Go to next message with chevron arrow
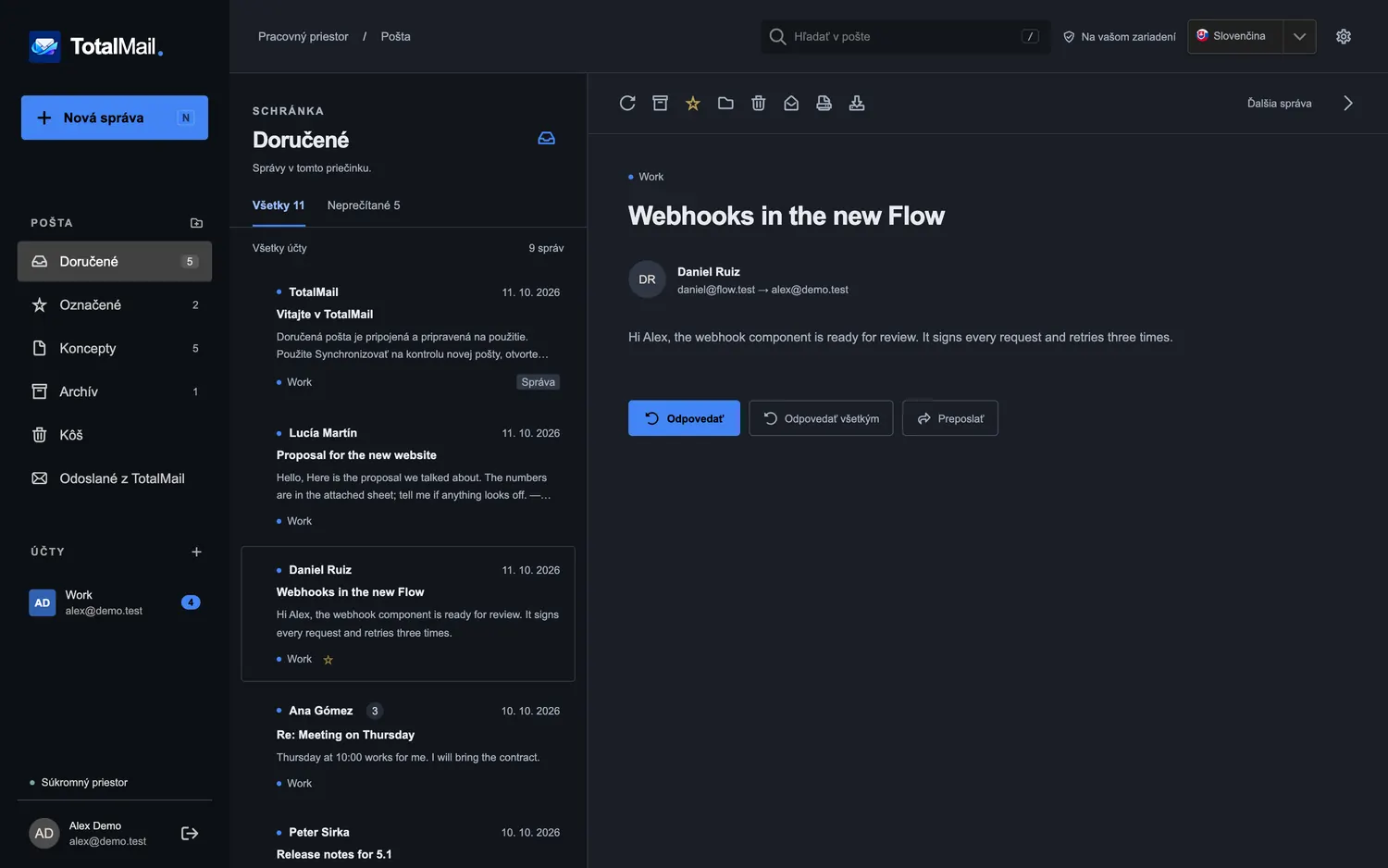 1348,104
